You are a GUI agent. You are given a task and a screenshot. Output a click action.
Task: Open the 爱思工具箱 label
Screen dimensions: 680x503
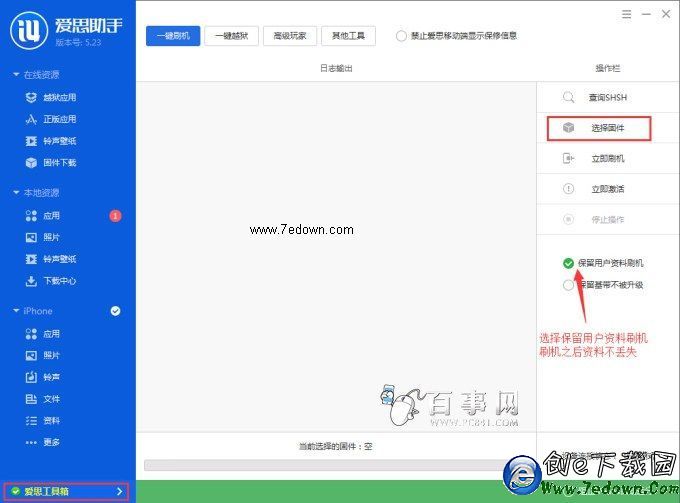click(x=46, y=491)
